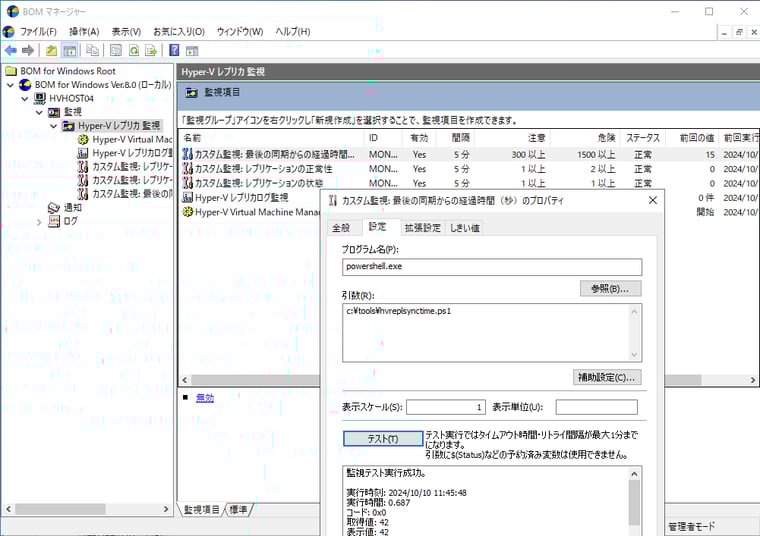Click the list pane horizontal scroll right arrow
Screen dimensions: 760x536
click(753, 380)
